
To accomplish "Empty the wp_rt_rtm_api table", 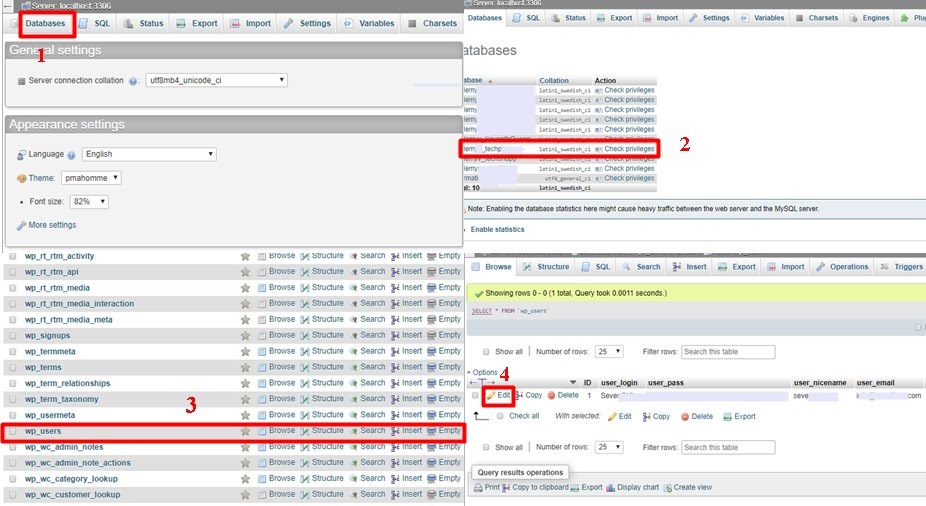I will 444,272.
